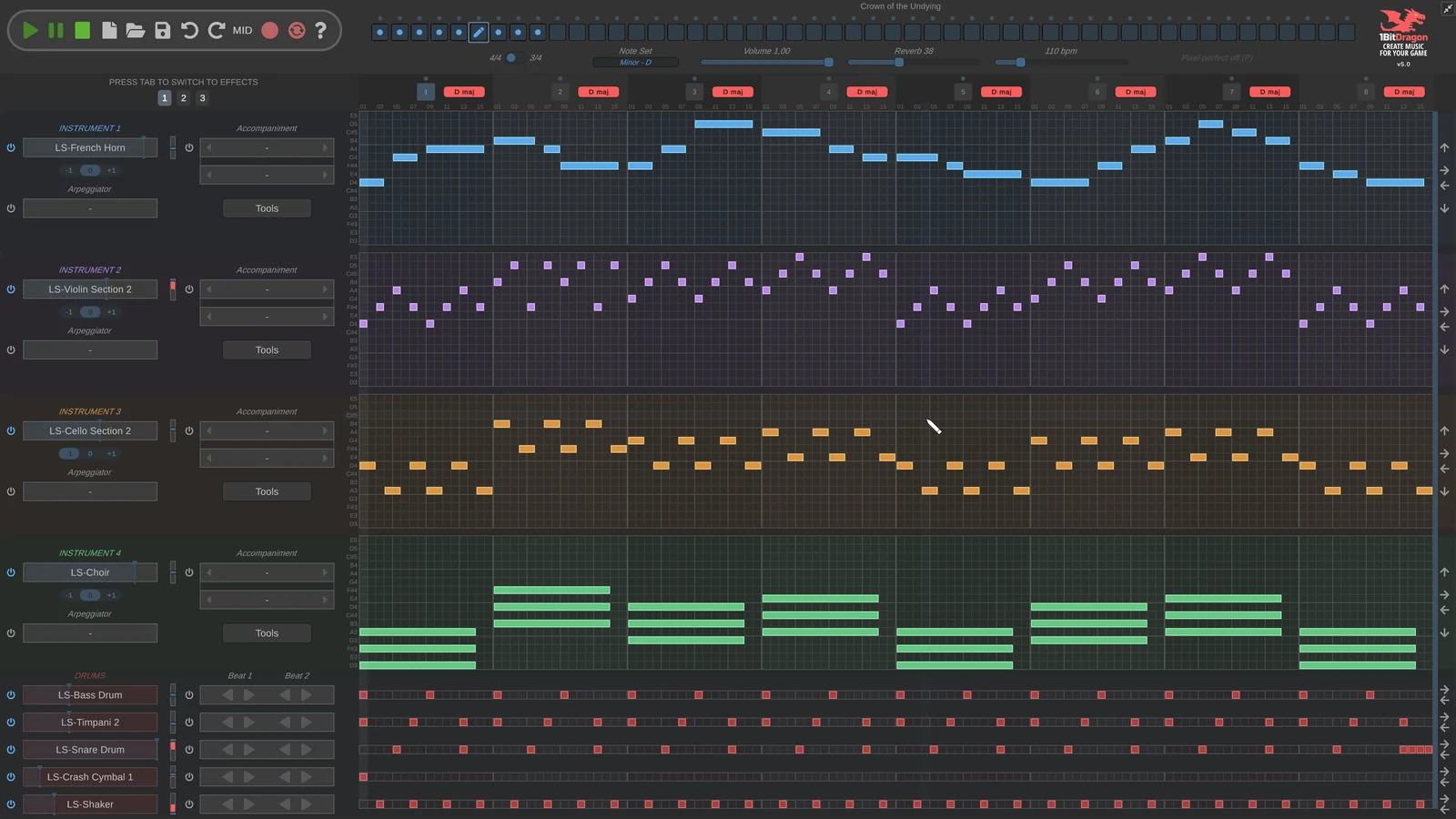Click next Beat 1 arrow for LS-Snare Drum
This screenshot has width=1456, height=819.
coord(248,750)
